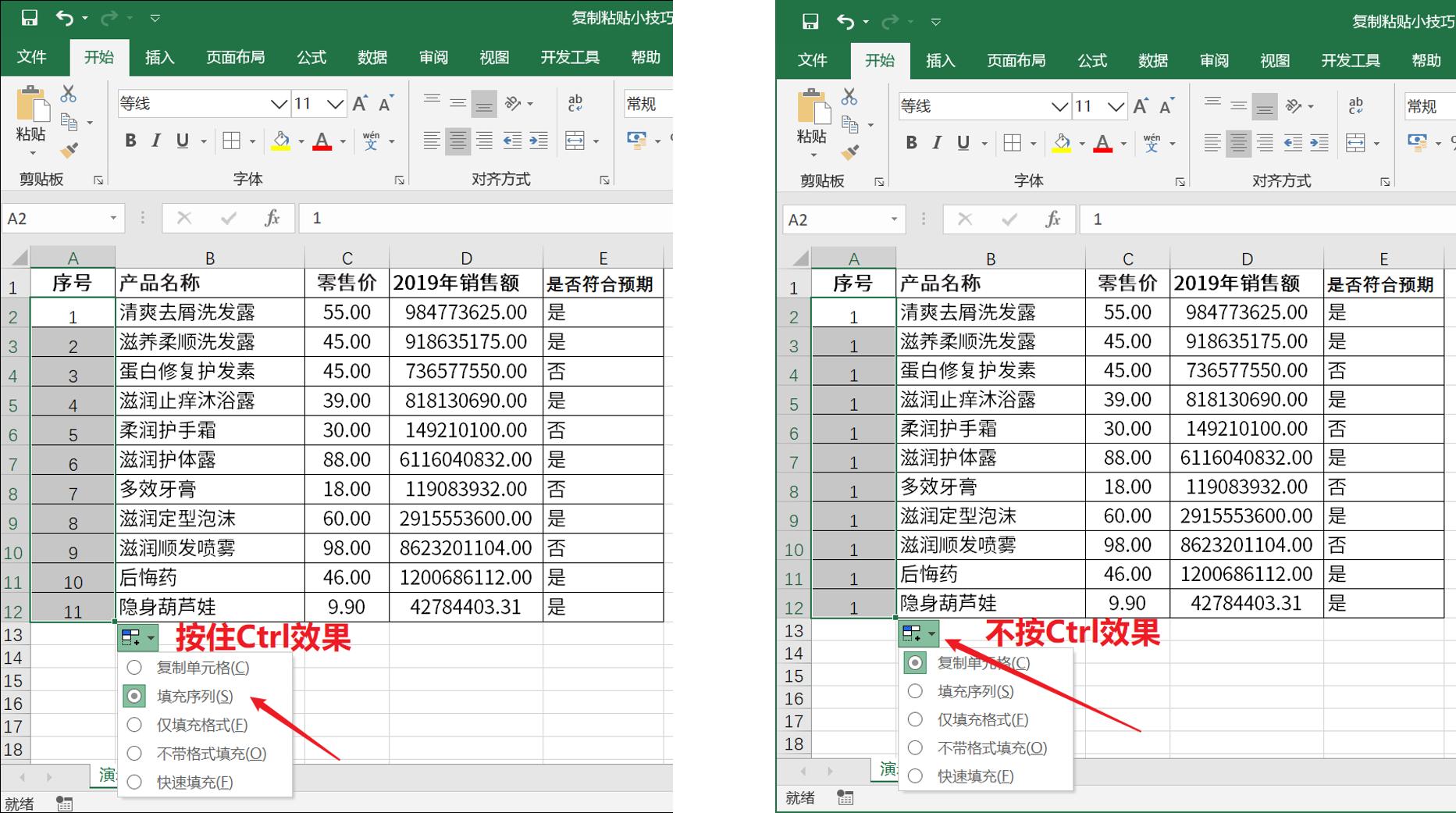Open the font name dropdown
Image resolution: width=1456 pixels, height=813 pixels.
coord(279,103)
